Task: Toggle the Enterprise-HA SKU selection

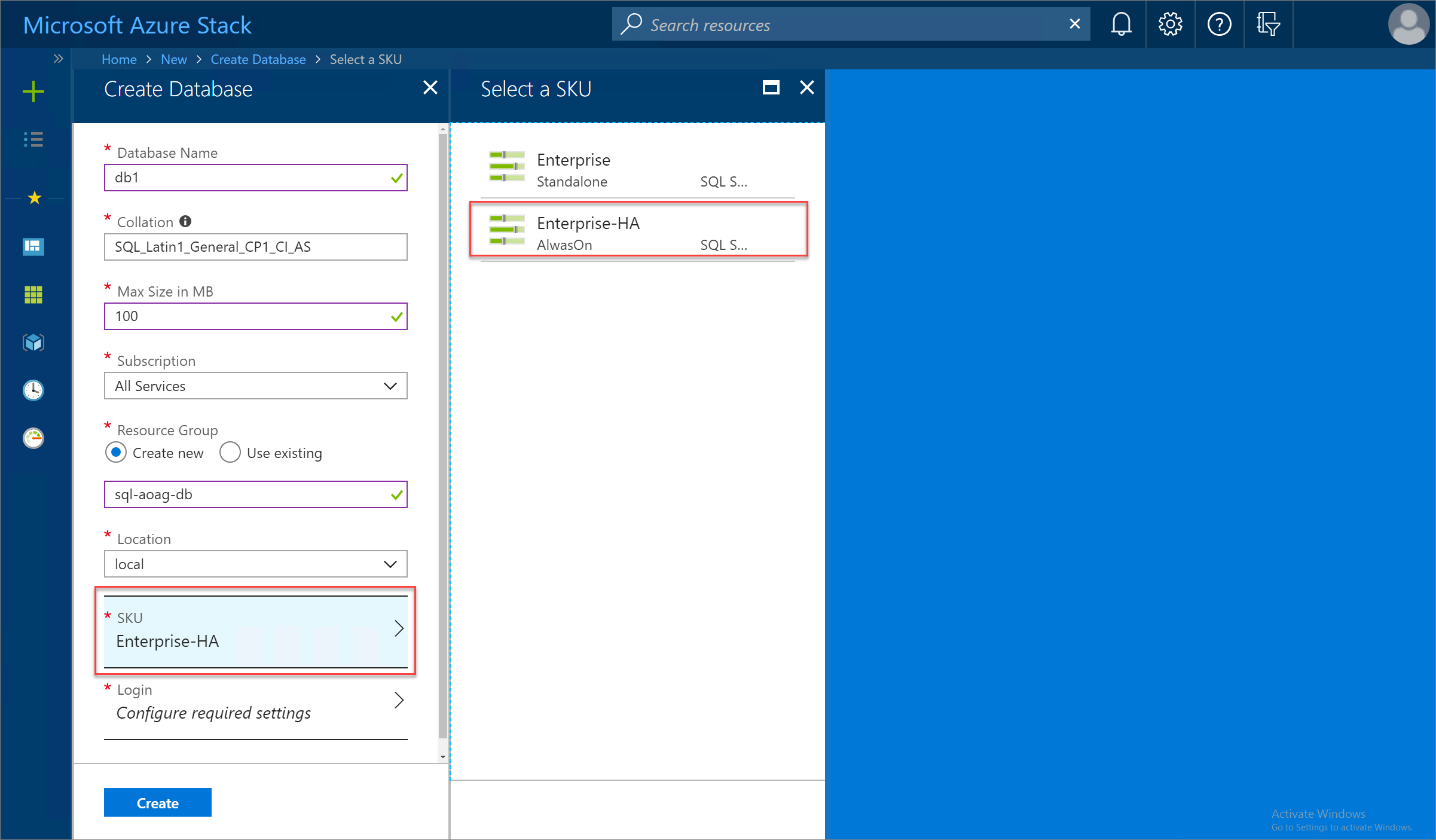Action: (x=639, y=232)
